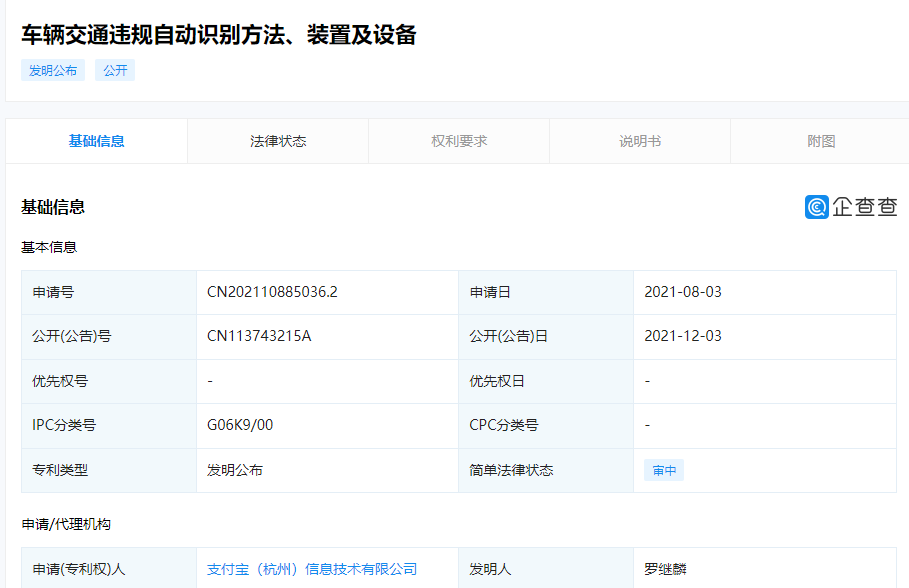Click inventor name 罗继麟
The image size is (909, 588).
click(666, 569)
